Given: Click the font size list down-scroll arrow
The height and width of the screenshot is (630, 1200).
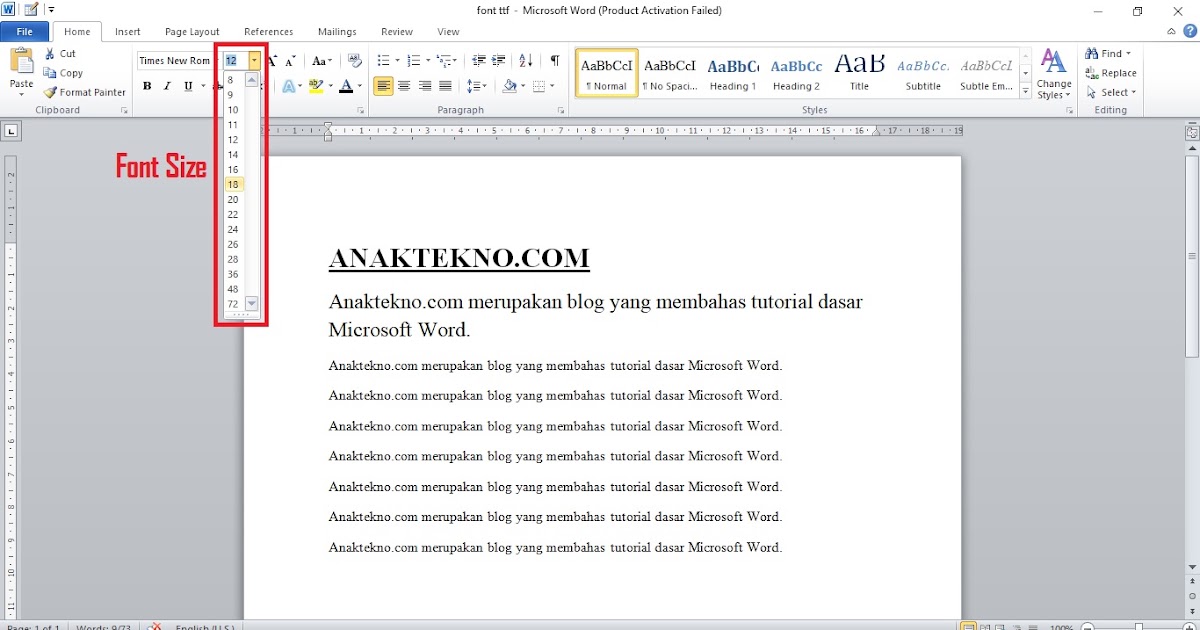Looking at the screenshot, I should pos(252,303).
